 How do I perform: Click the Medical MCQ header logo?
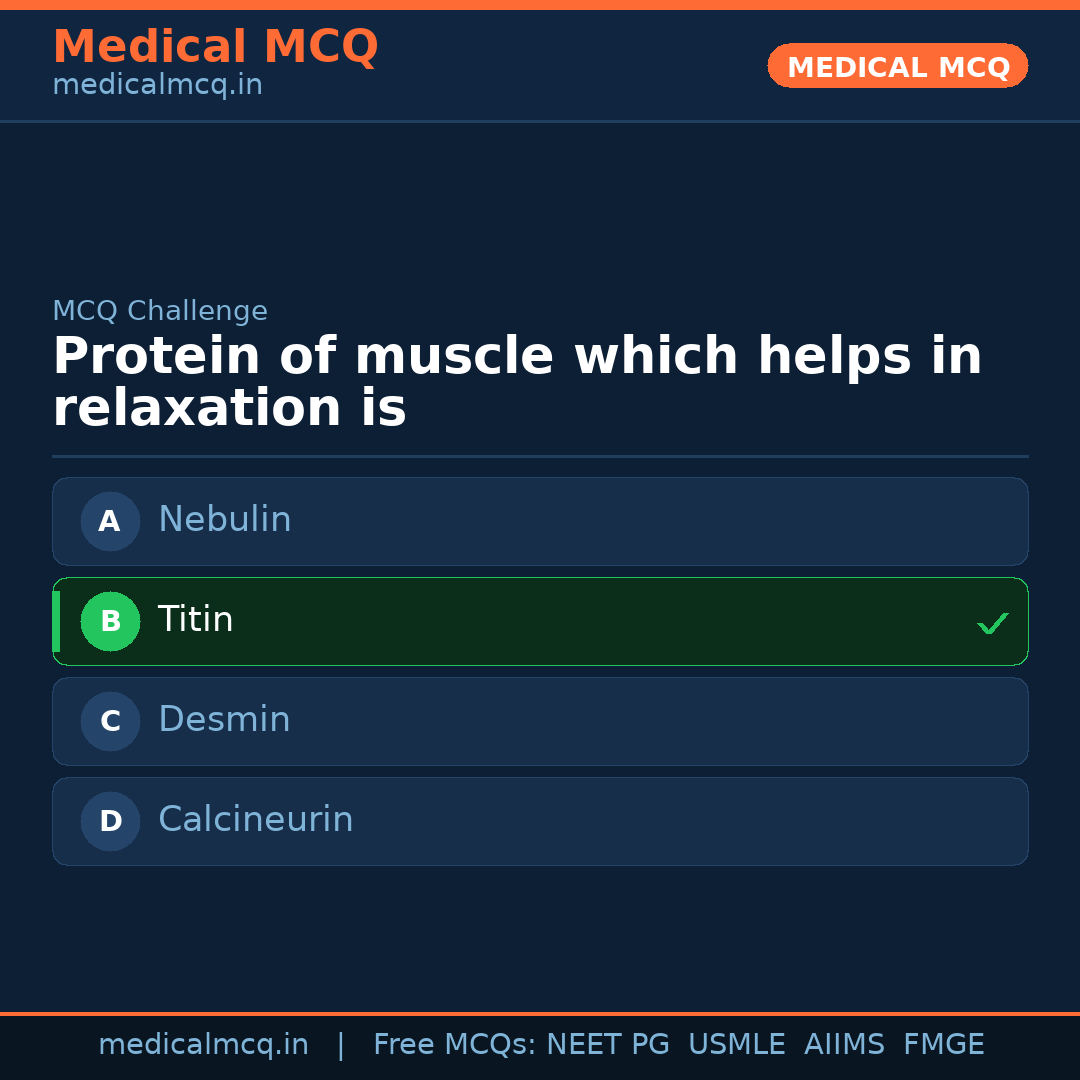click(x=215, y=47)
